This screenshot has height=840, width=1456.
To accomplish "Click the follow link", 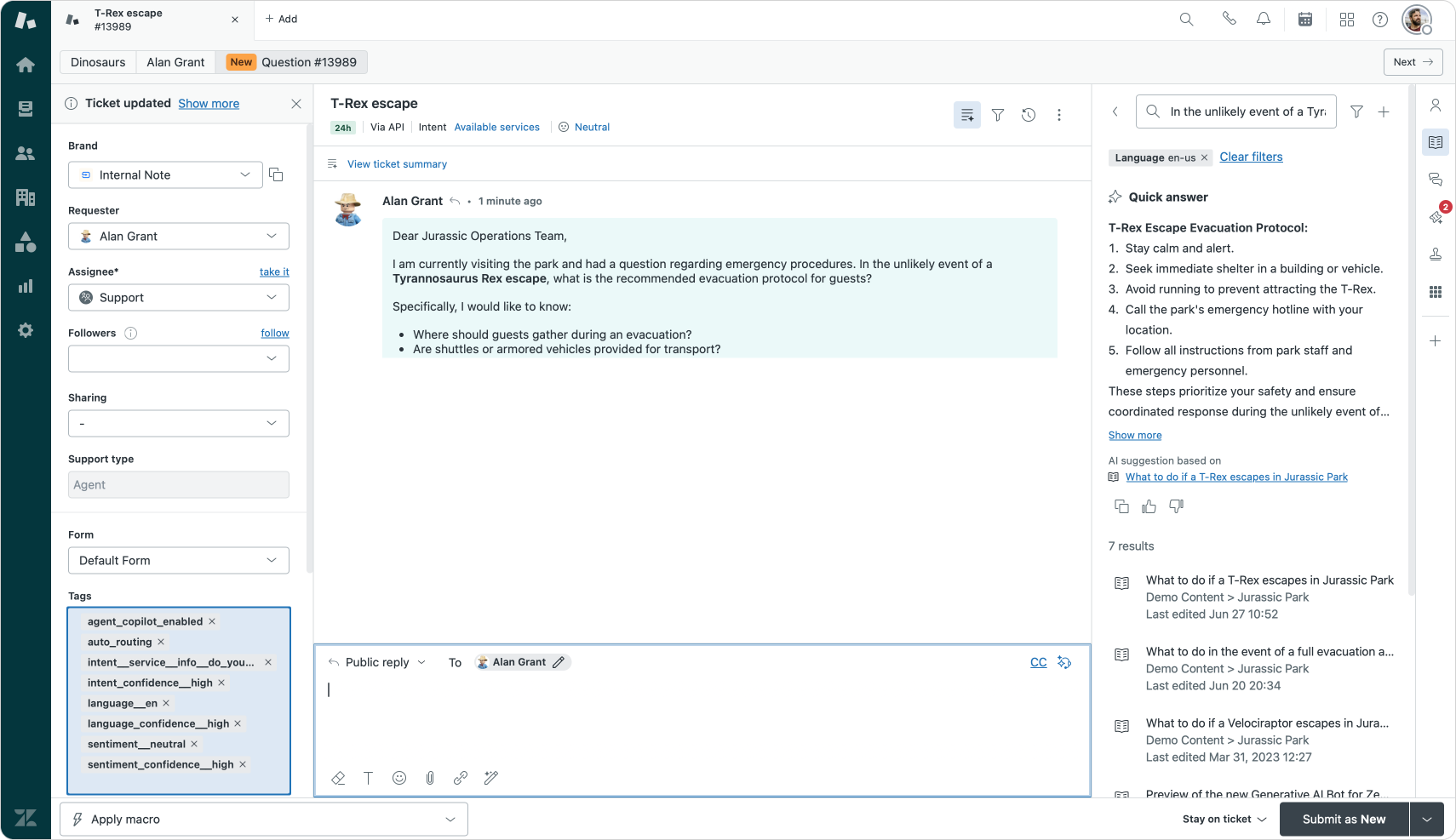I will pyautogui.click(x=275, y=334).
